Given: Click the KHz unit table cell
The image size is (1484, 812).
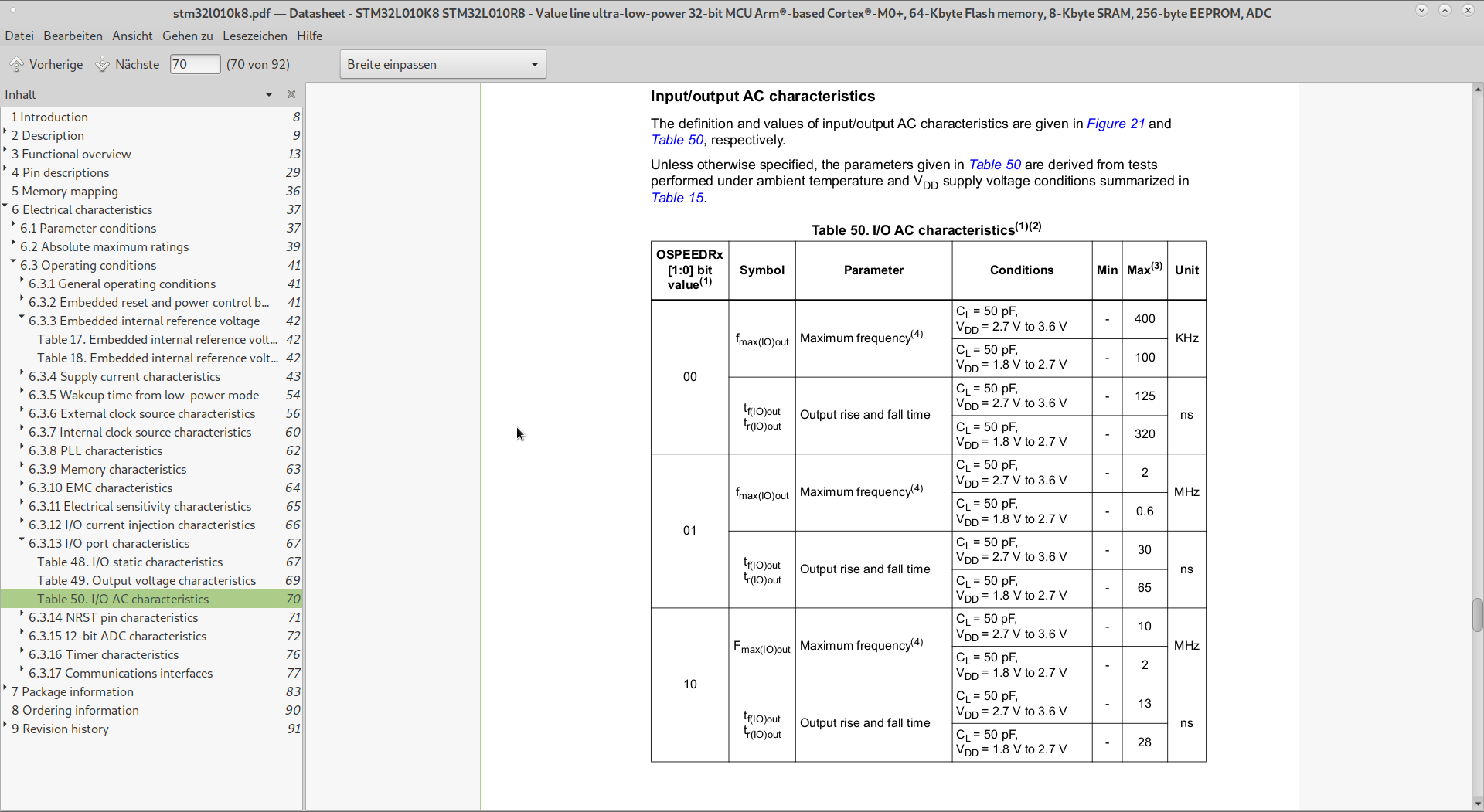Looking at the screenshot, I should pyautogui.click(x=1186, y=338).
